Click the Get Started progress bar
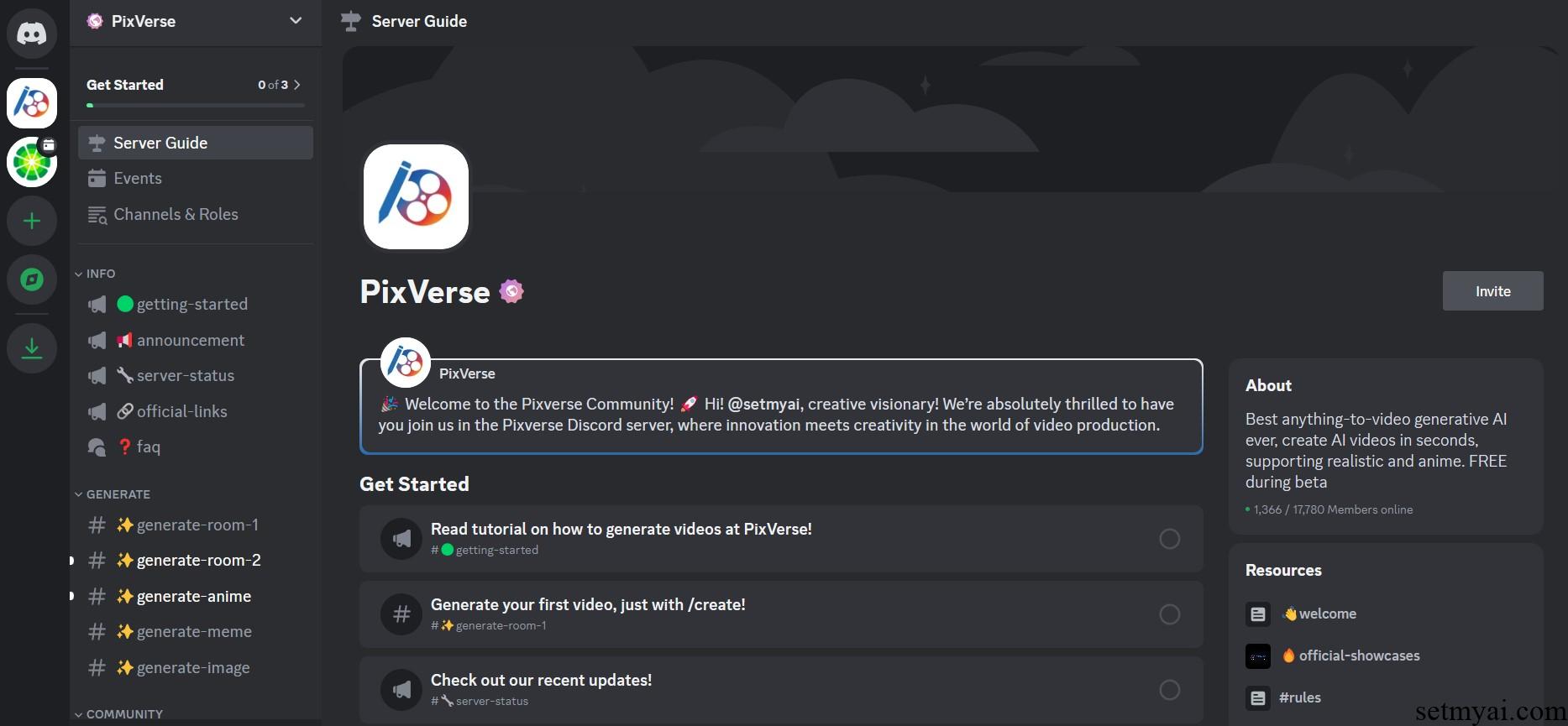 click(196, 105)
